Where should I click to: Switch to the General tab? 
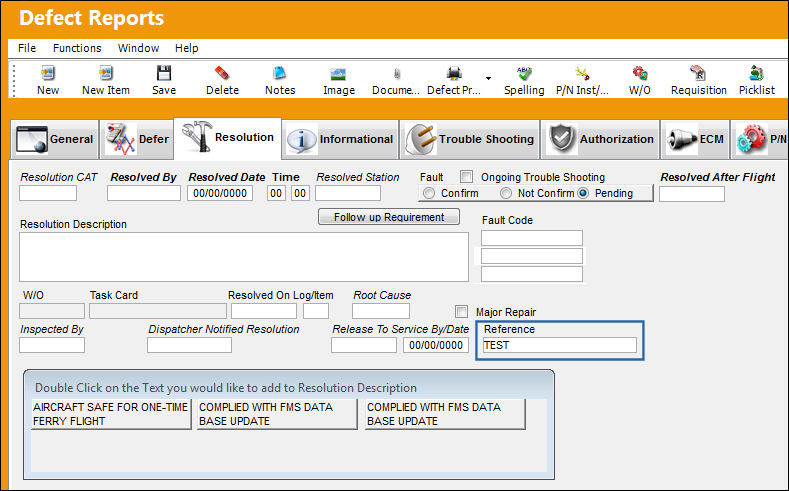tap(54, 139)
